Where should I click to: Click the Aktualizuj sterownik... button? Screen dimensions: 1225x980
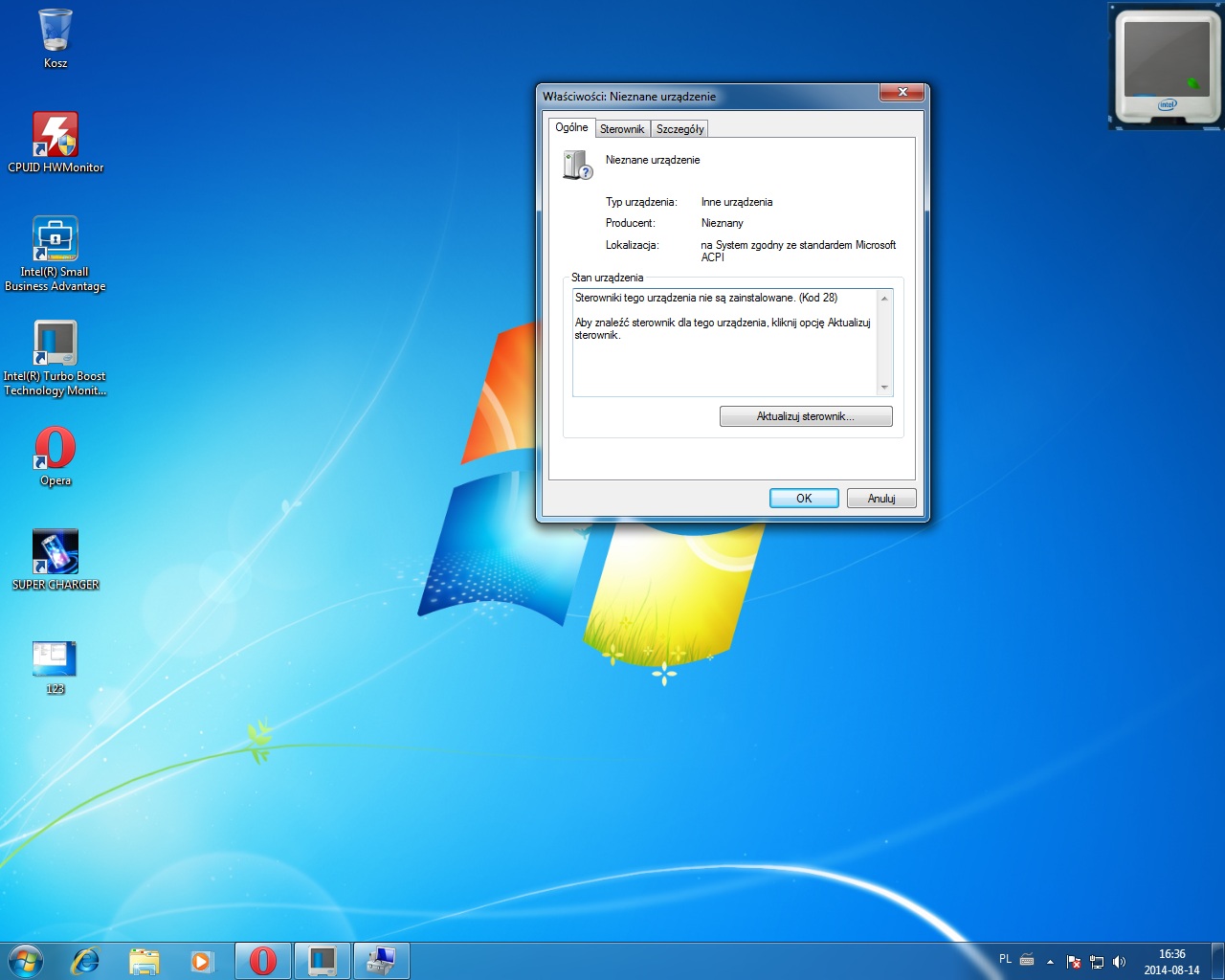806,416
